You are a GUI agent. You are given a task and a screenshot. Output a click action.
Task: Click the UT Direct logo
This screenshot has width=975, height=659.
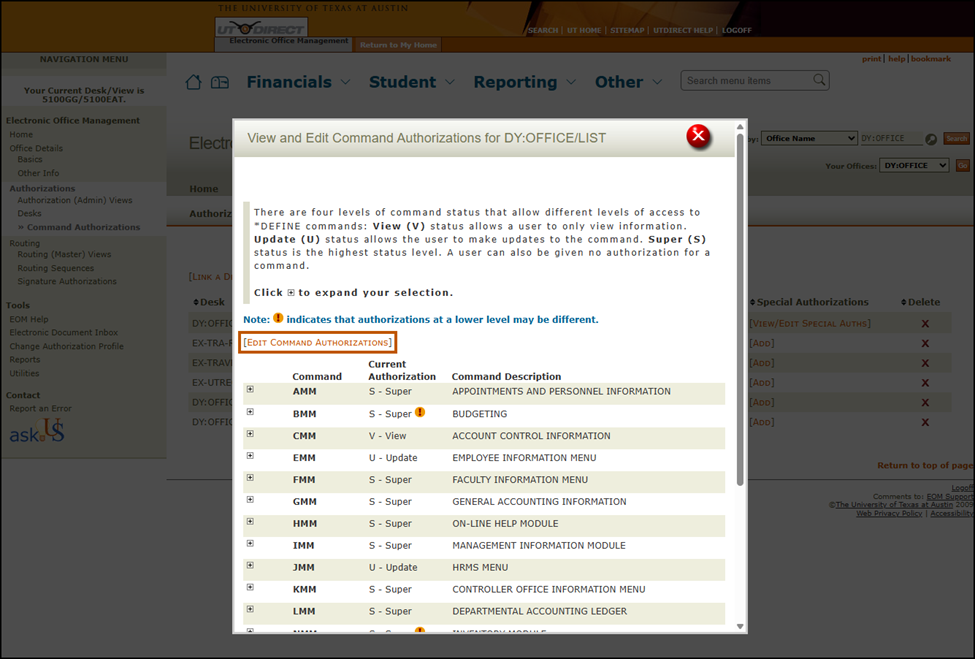261,28
